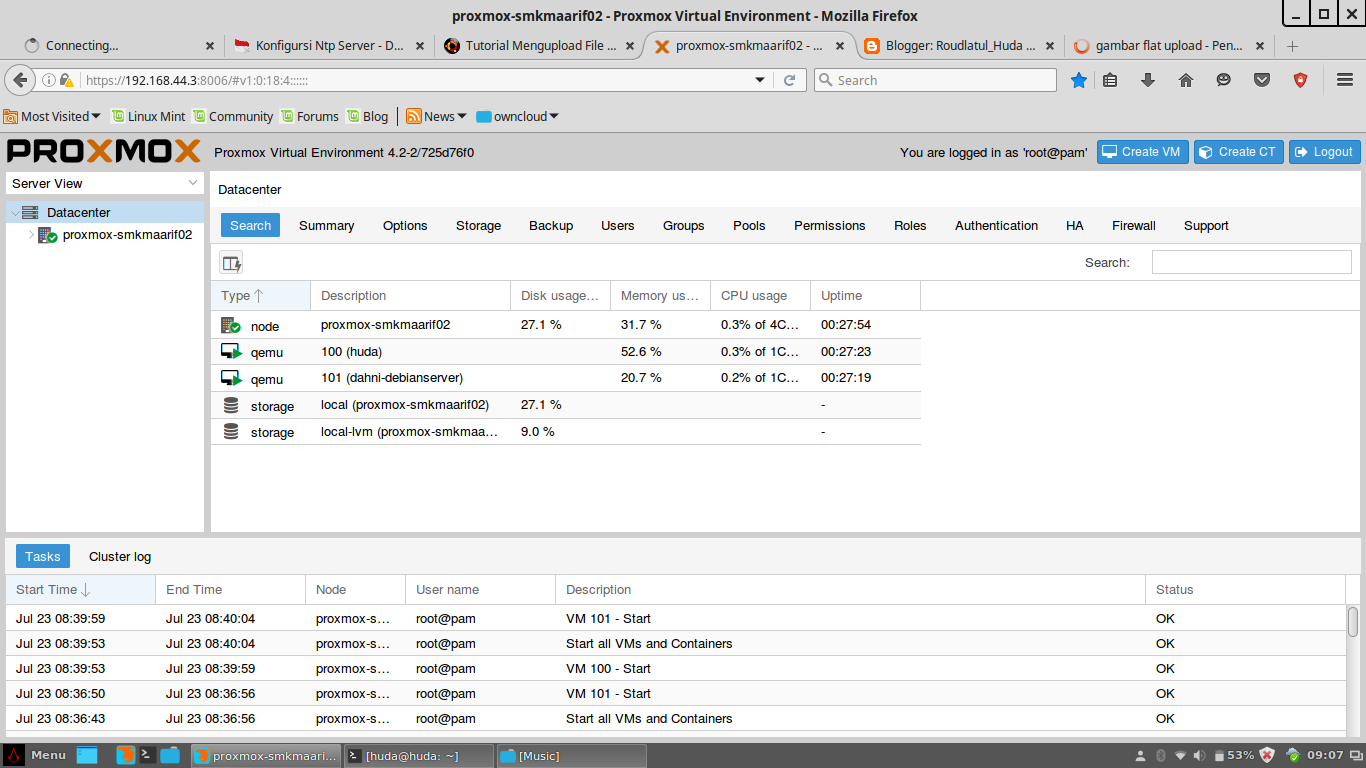
Task: Click the qemu icon for VM 100 (huda)
Action: pyautogui.click(x=231, y=352)
